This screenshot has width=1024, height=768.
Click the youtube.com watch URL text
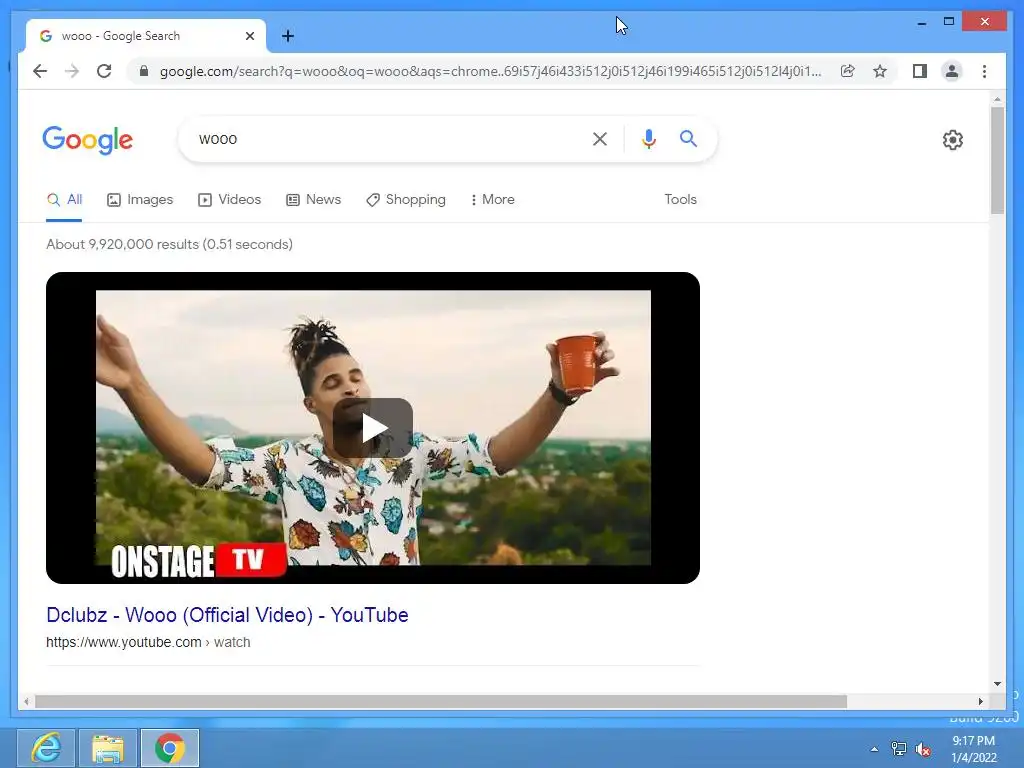tap(148, 643)
